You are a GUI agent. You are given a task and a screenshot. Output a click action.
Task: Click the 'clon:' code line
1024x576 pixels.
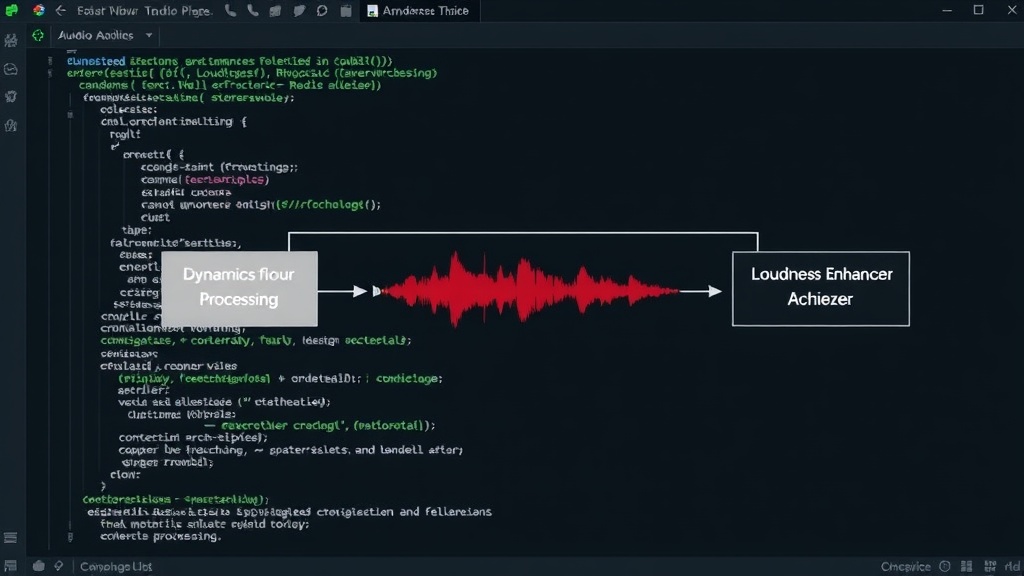125,474
